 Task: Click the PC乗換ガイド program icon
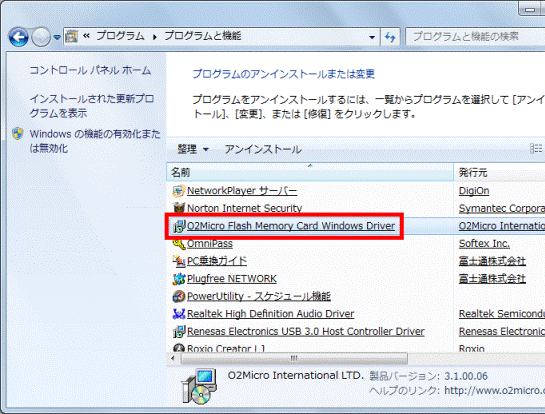pyautogui.click(x=179, y=261)
